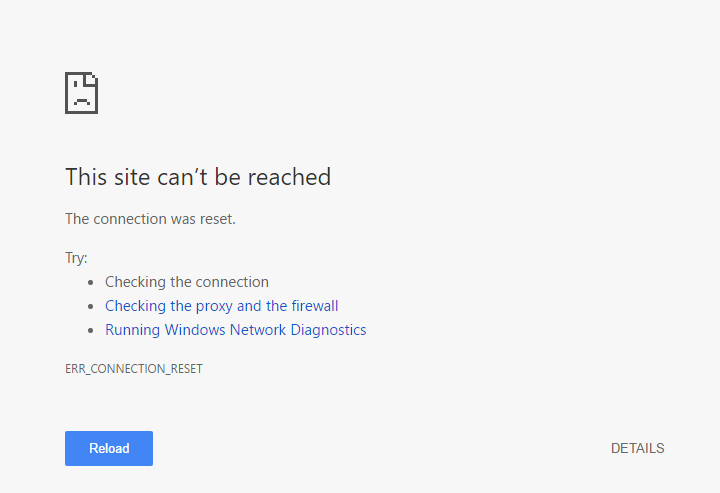Click the Try: label
The width and height of the screenshot is (720, 493).
[76, 258]
